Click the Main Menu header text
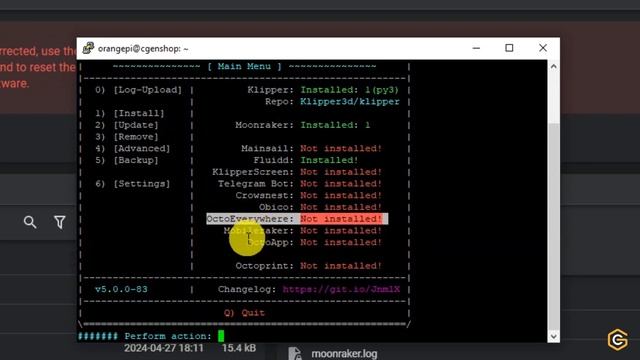This screenshot has height=360, width=640. pyautogui.click(x=244, y=67)
